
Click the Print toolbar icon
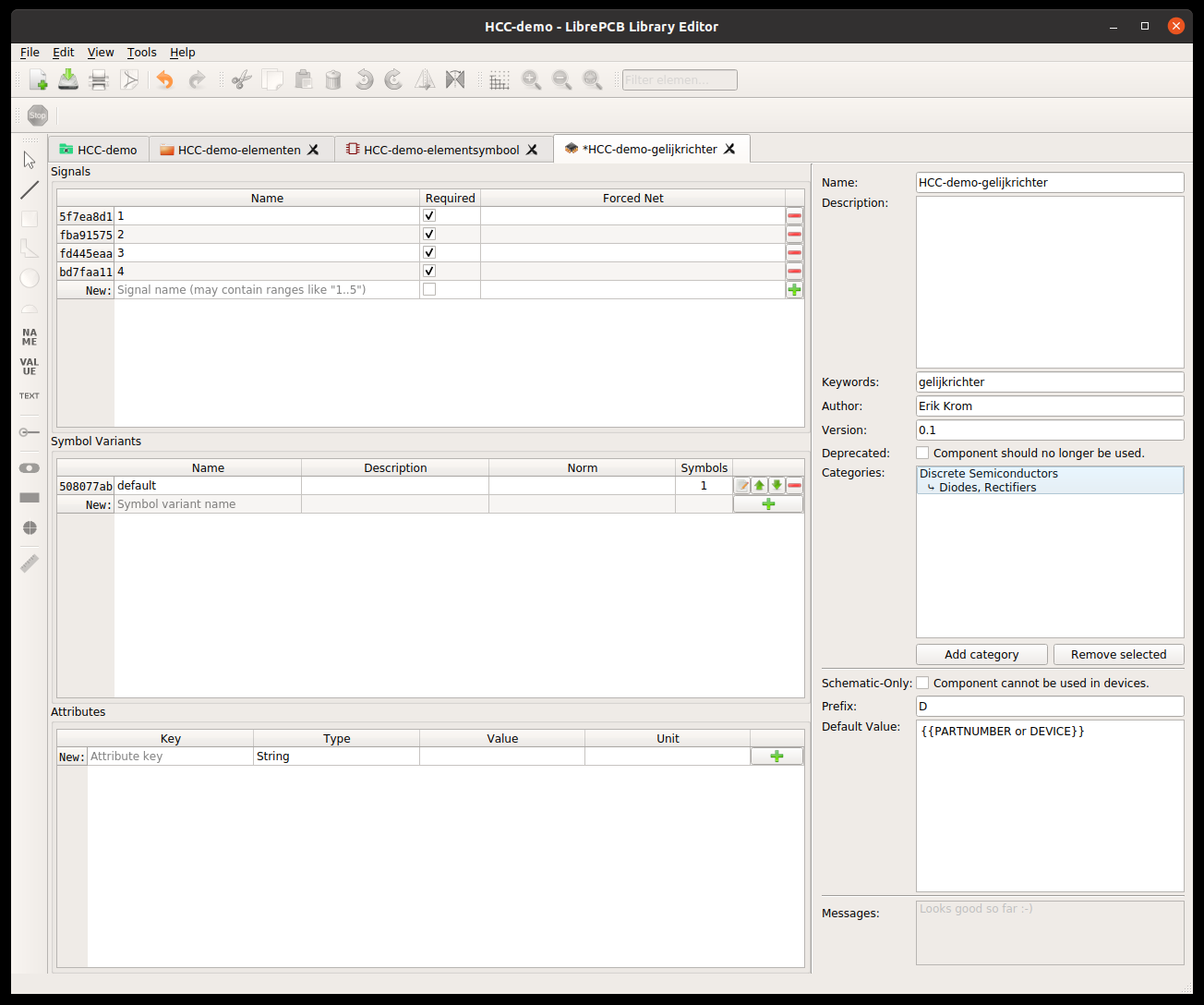click(x=99, y=80)
